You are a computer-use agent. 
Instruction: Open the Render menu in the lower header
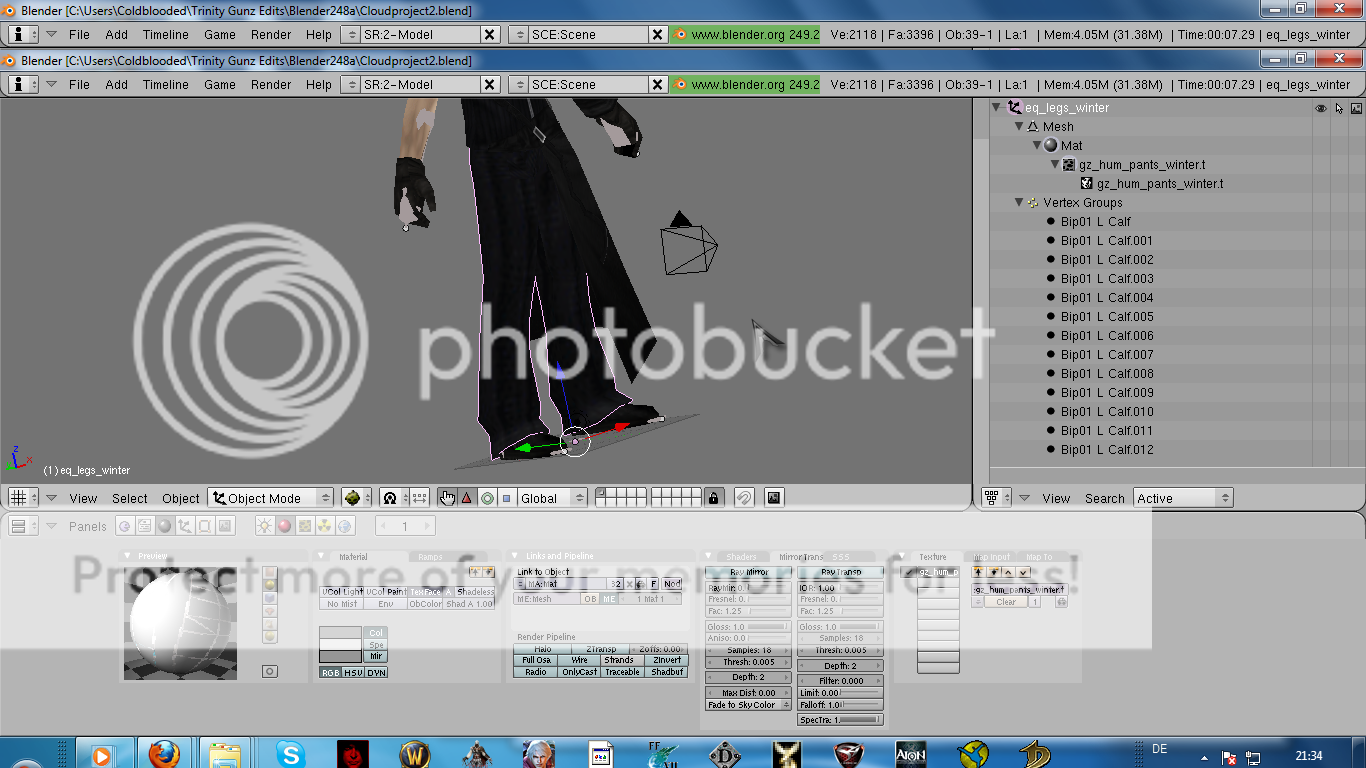click(271, 85)
